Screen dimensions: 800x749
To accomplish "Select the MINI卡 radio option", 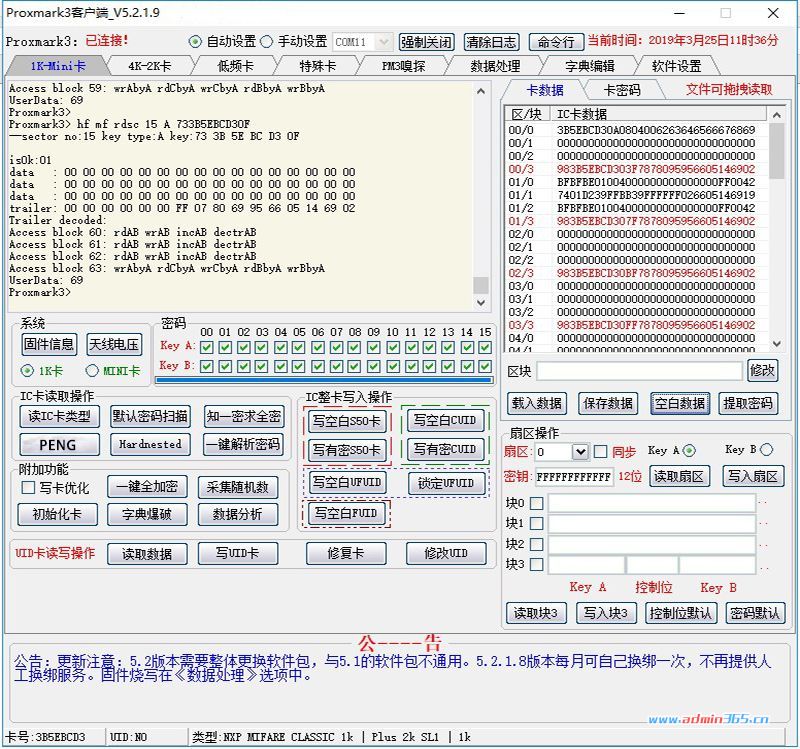I will click(92, 371).
